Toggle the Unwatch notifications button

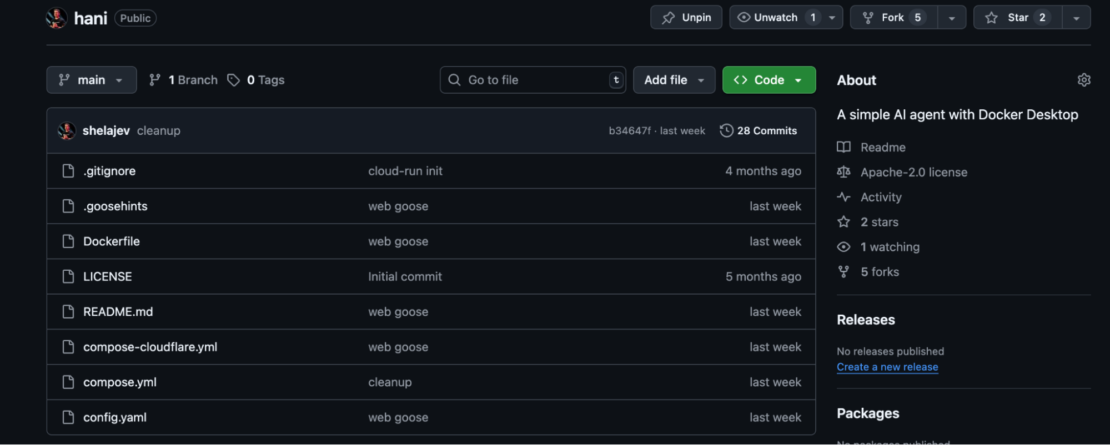coord(775,18)
